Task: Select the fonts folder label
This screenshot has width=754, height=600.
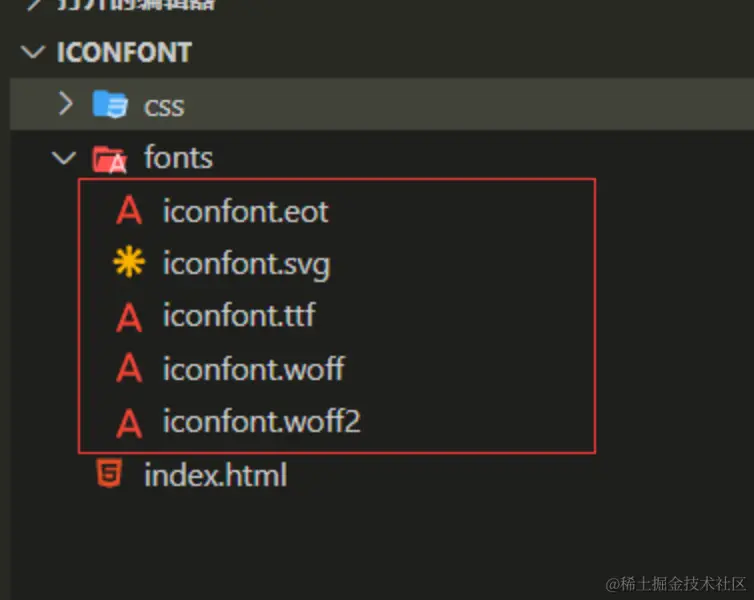Action: point(178,158)
